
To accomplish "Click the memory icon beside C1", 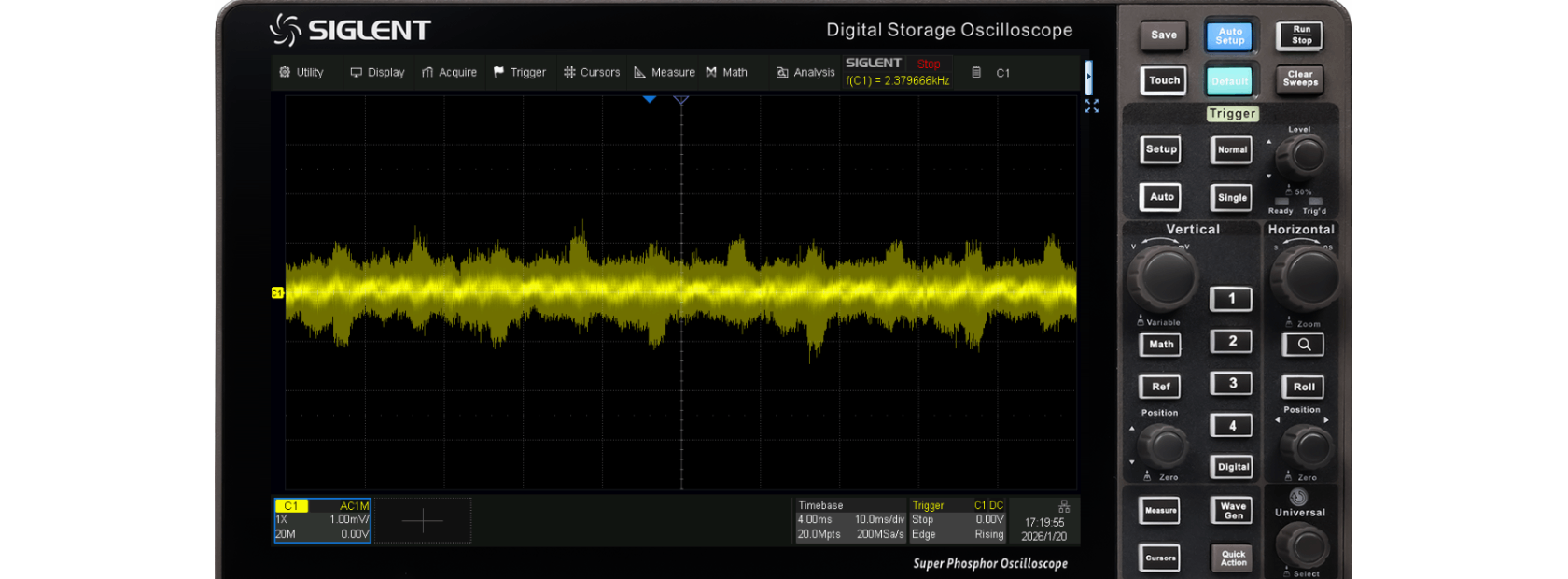I will tap(976, 73).
